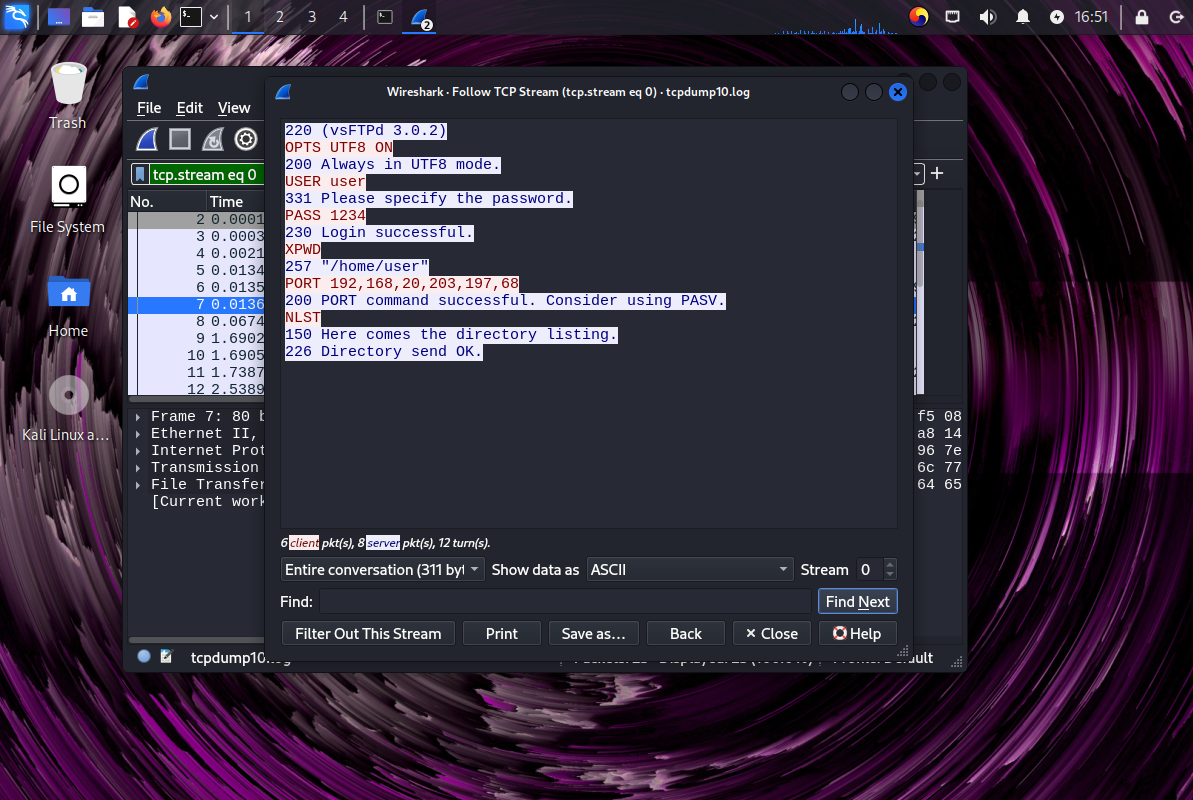Click the Find Next button
This screenshot has height=800, width=1193.
[857, 601]
